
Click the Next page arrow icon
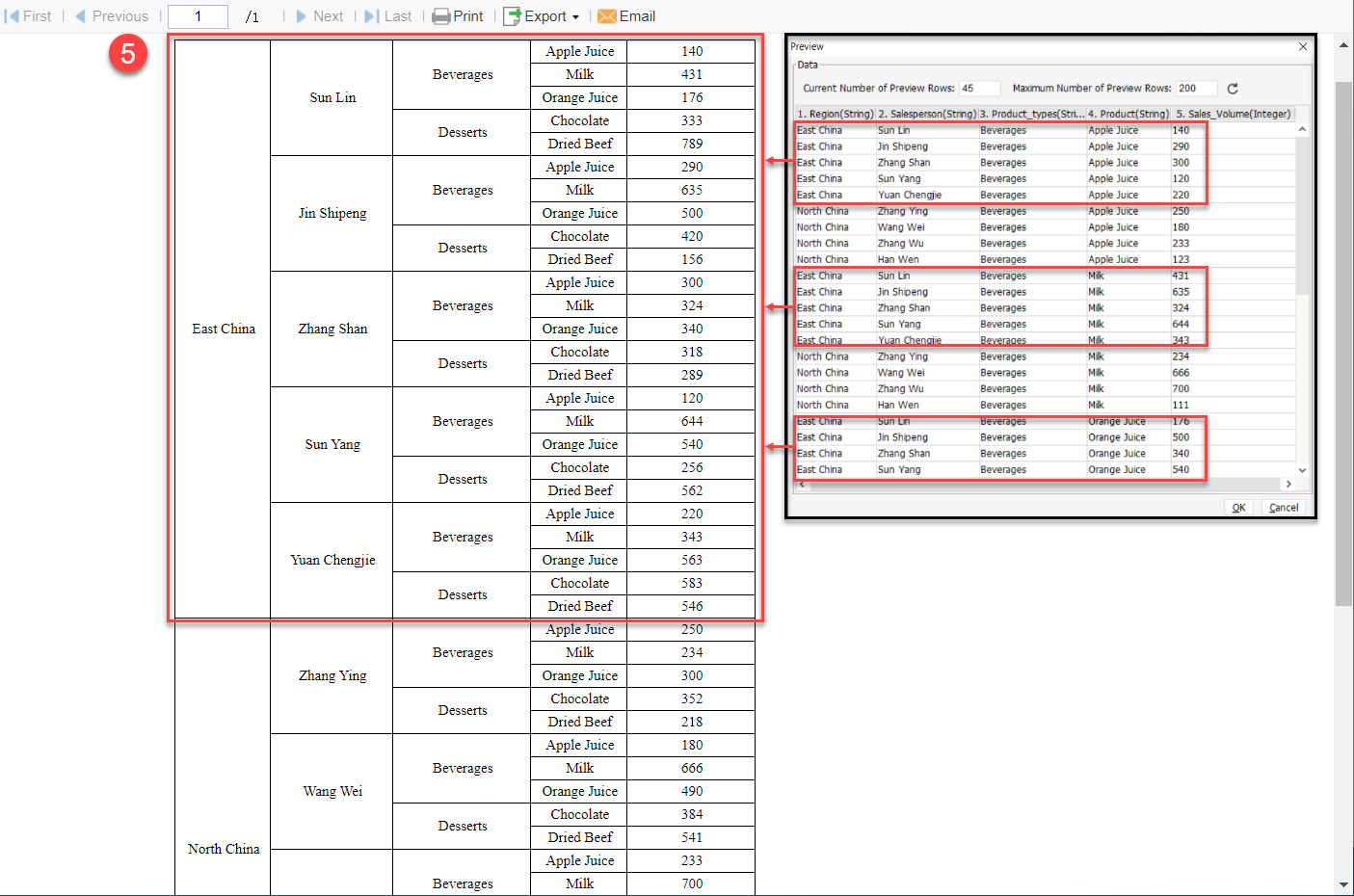[302, 16]
